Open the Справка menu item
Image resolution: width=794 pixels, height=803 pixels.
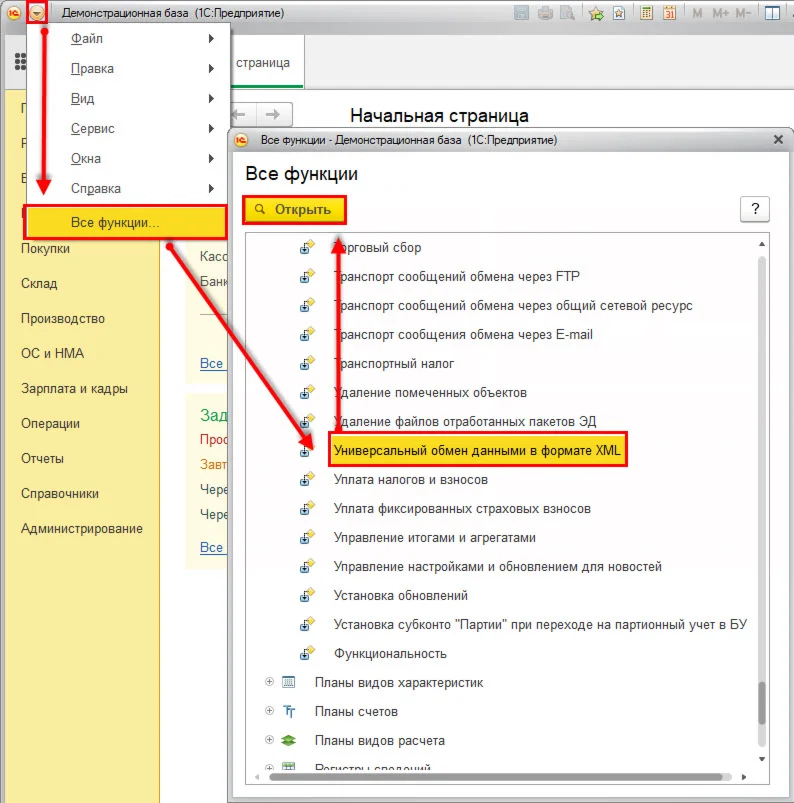(127, 188)
